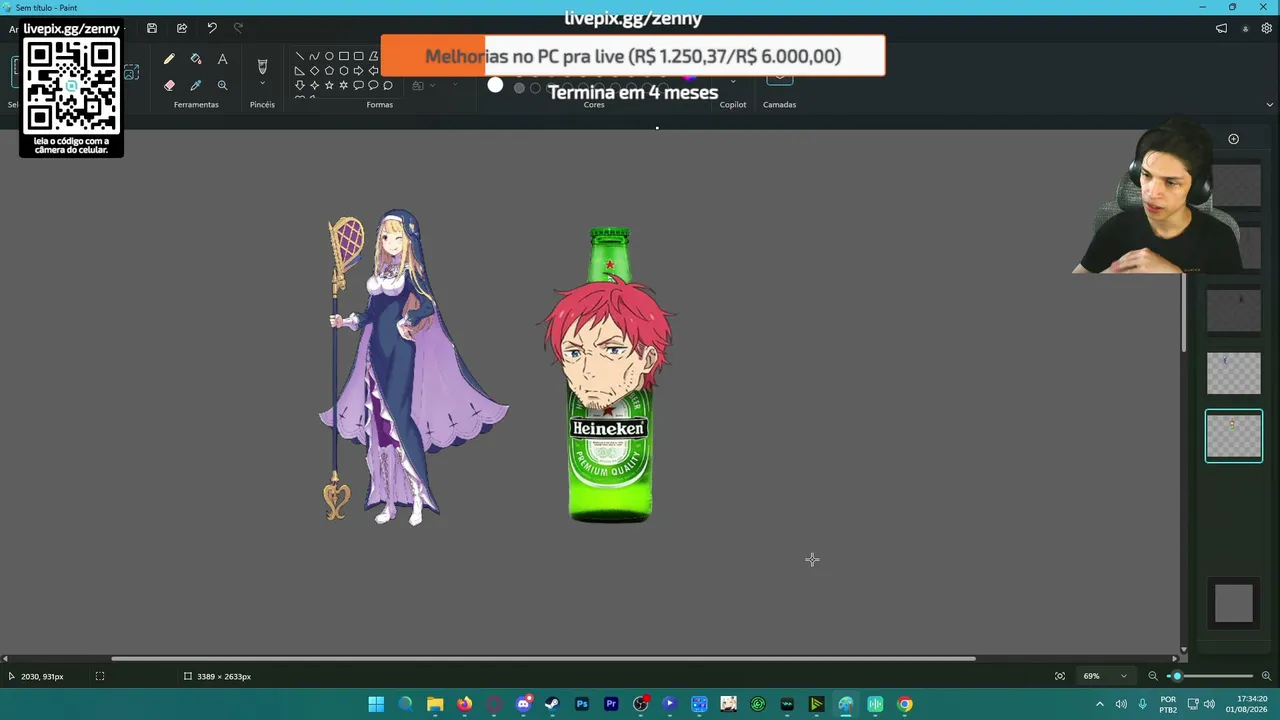Pick the rectangle shape
Screen dimensions: 1280x720
click(x=344, y=56)
